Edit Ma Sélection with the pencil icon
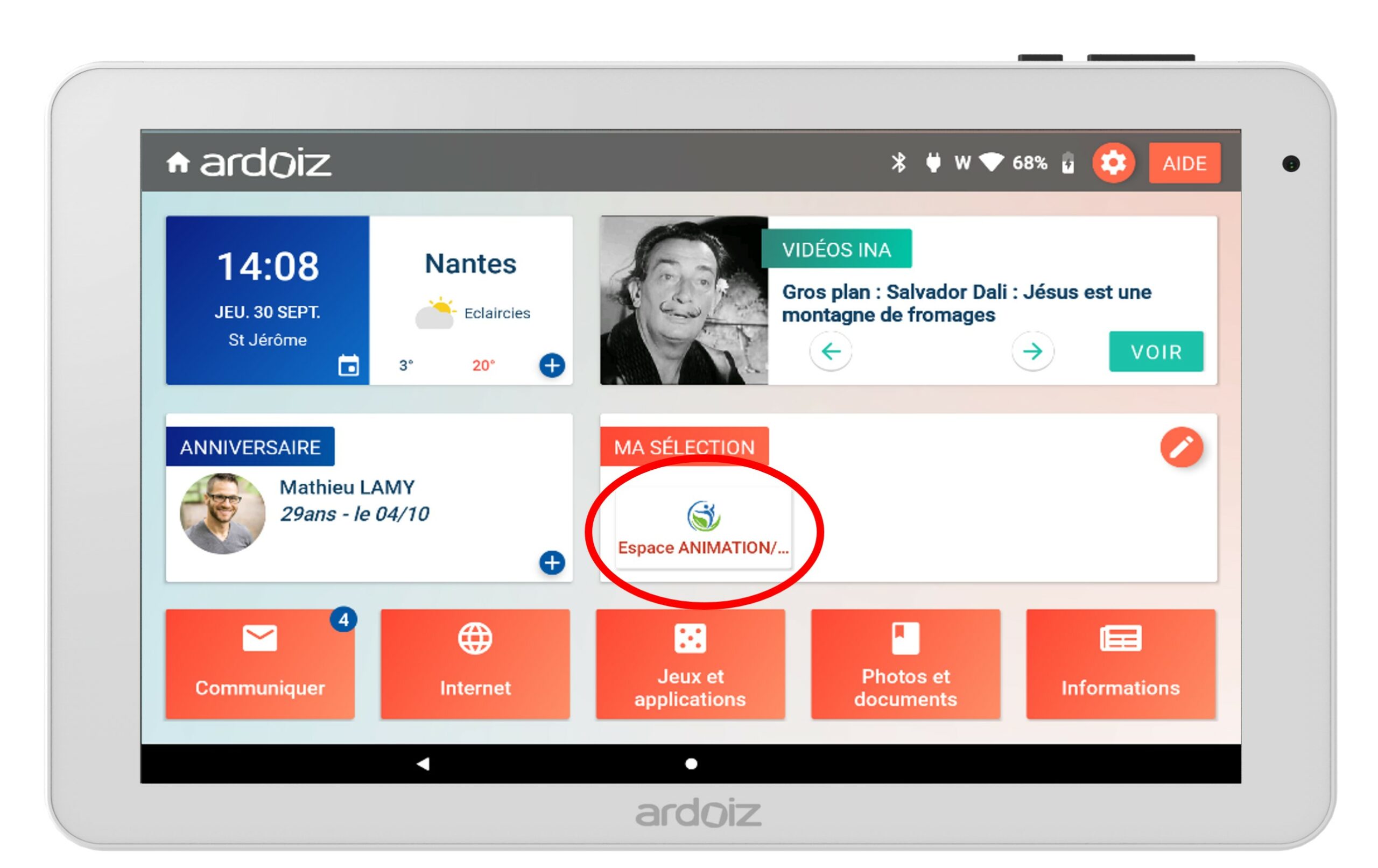Image resolution: width=1378 pixels, height=868 pixels. tap(1182, 447)
